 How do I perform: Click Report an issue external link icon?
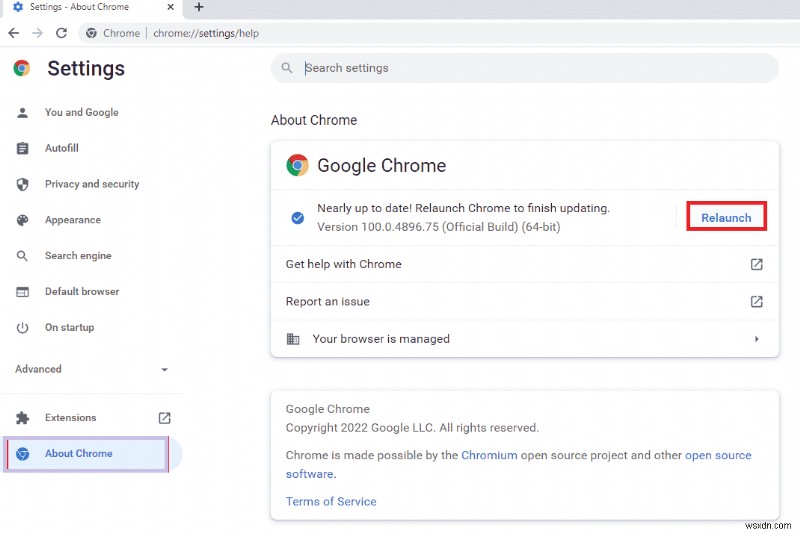pos(757,301)
